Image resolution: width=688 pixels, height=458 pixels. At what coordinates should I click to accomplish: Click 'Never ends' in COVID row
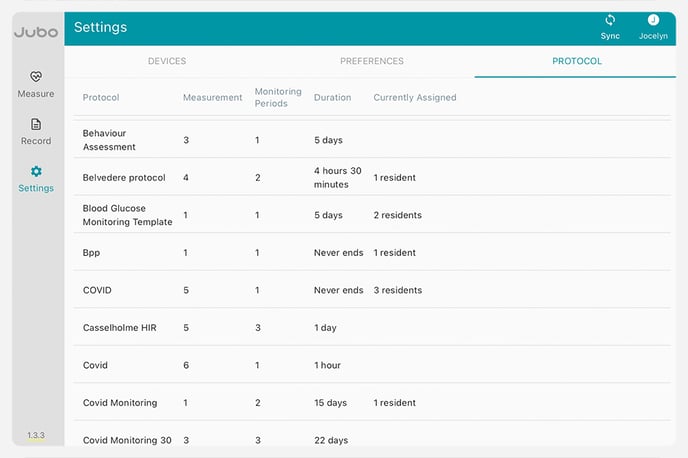click(338, 290)
